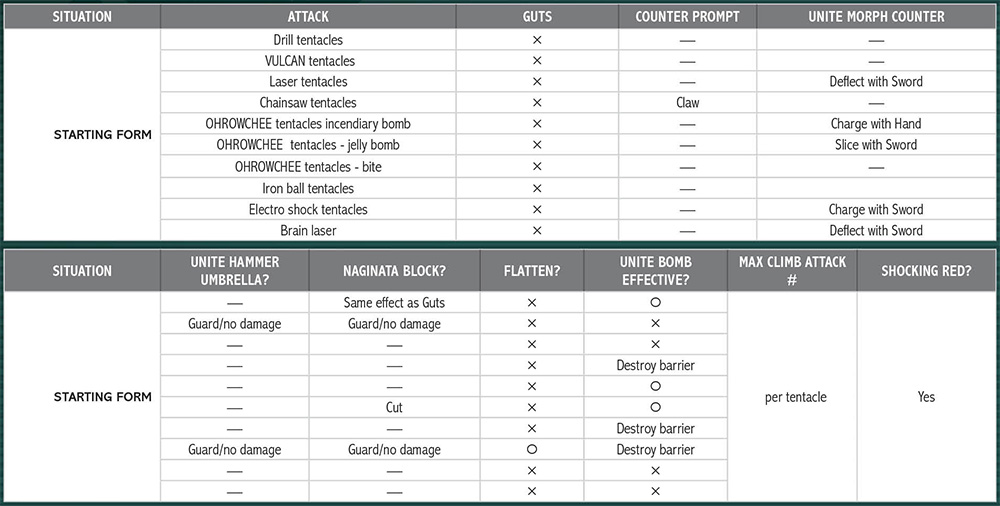Click the UNITE MORPH COUNTER header
The width and height of the screenshot is (1000, 506).
pos(876,17)
